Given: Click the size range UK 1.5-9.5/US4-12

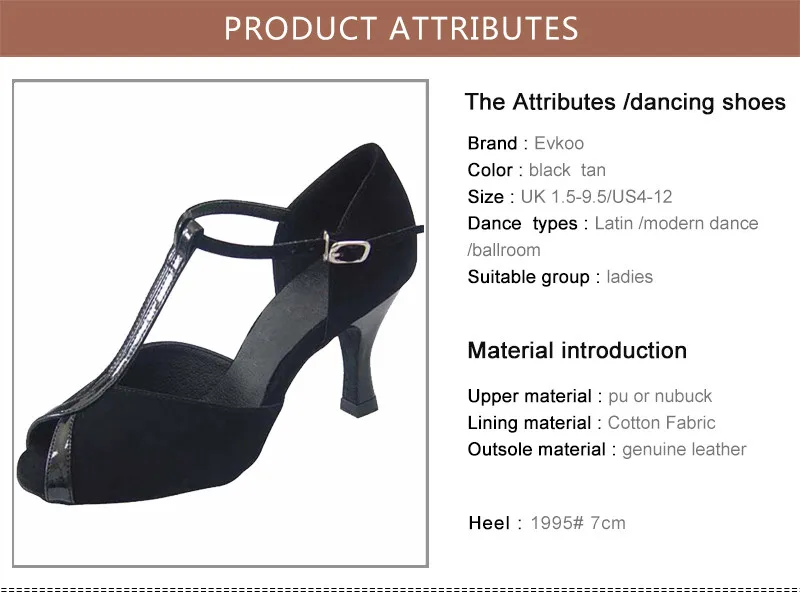Looking at the screenshot, I should (x=596, y=197).
